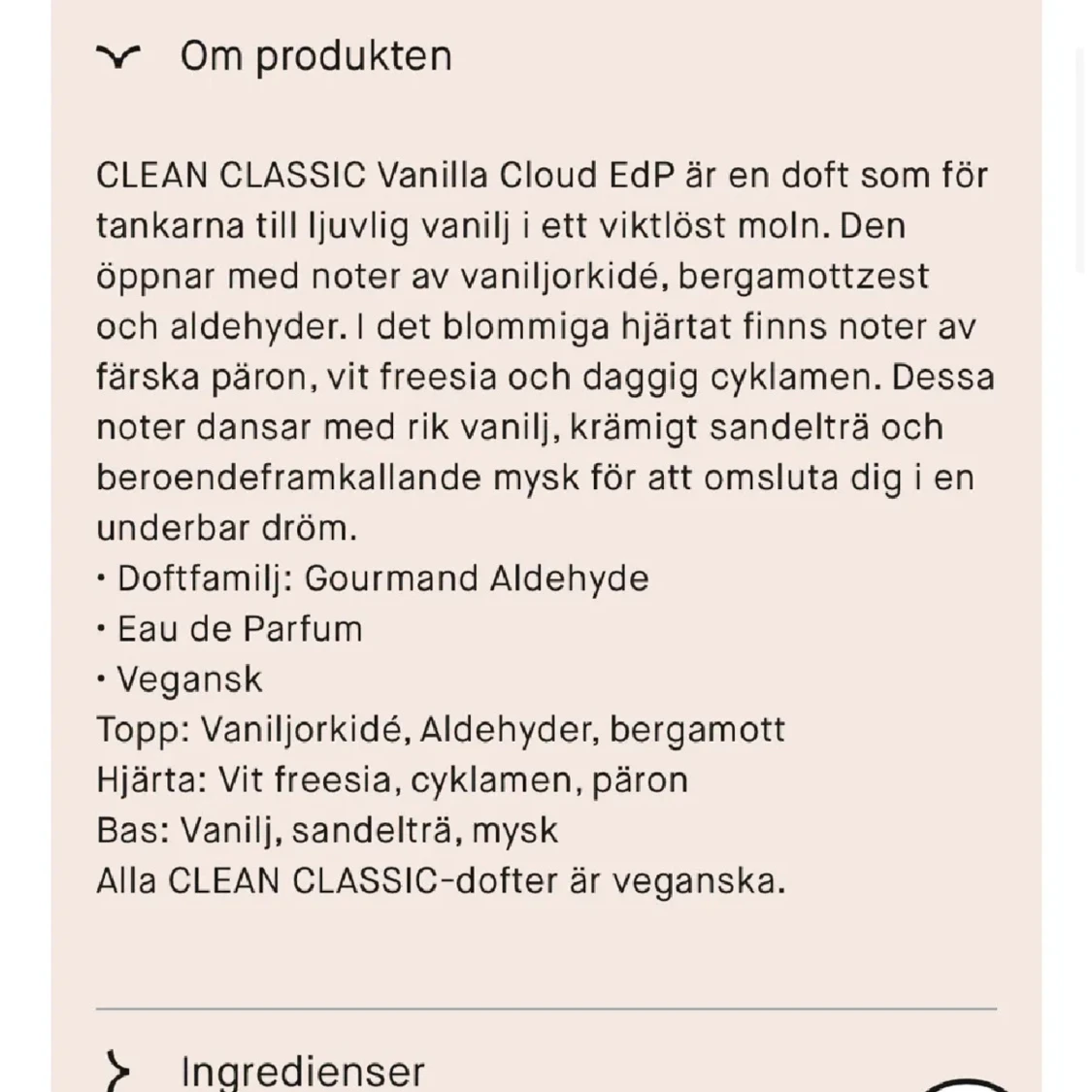This screenshot has width=1092, height=1092.
Task: Click the partial round icon at bottom right
Action: click(966, 1085)
